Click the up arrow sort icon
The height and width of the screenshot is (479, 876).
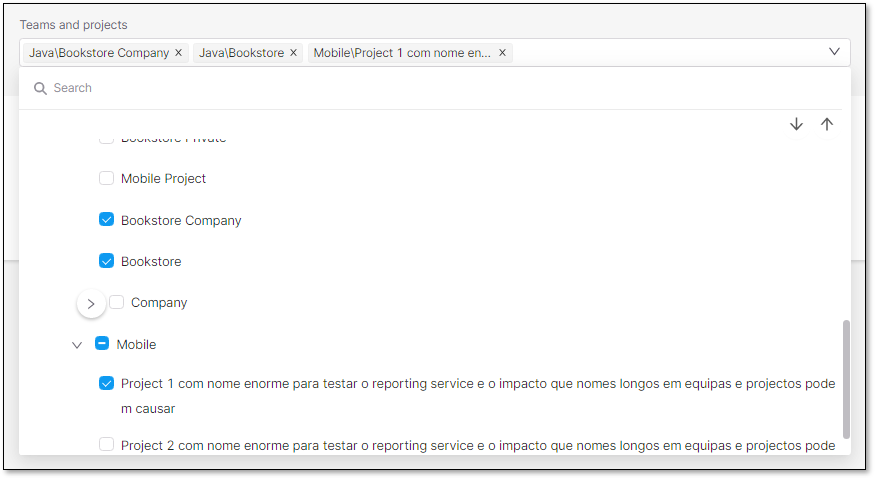[827, 124]
